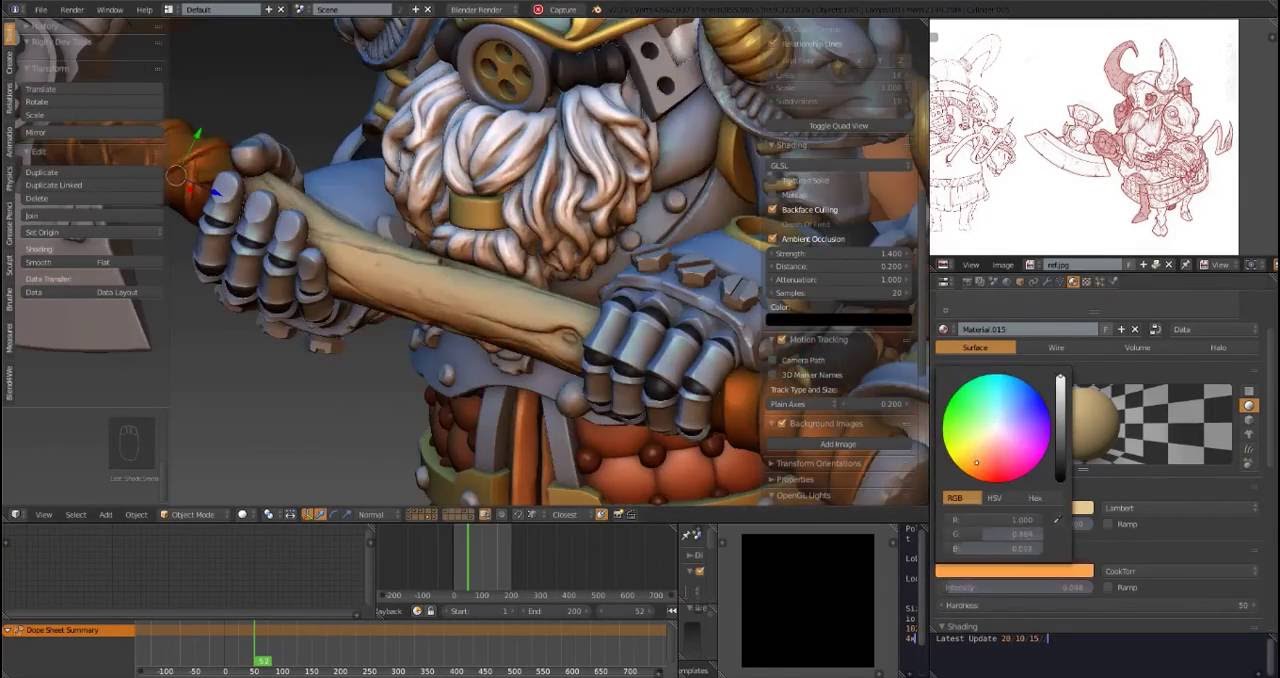Click the Toggle Quad View button
1280x678 pixels.
[838, 126]
